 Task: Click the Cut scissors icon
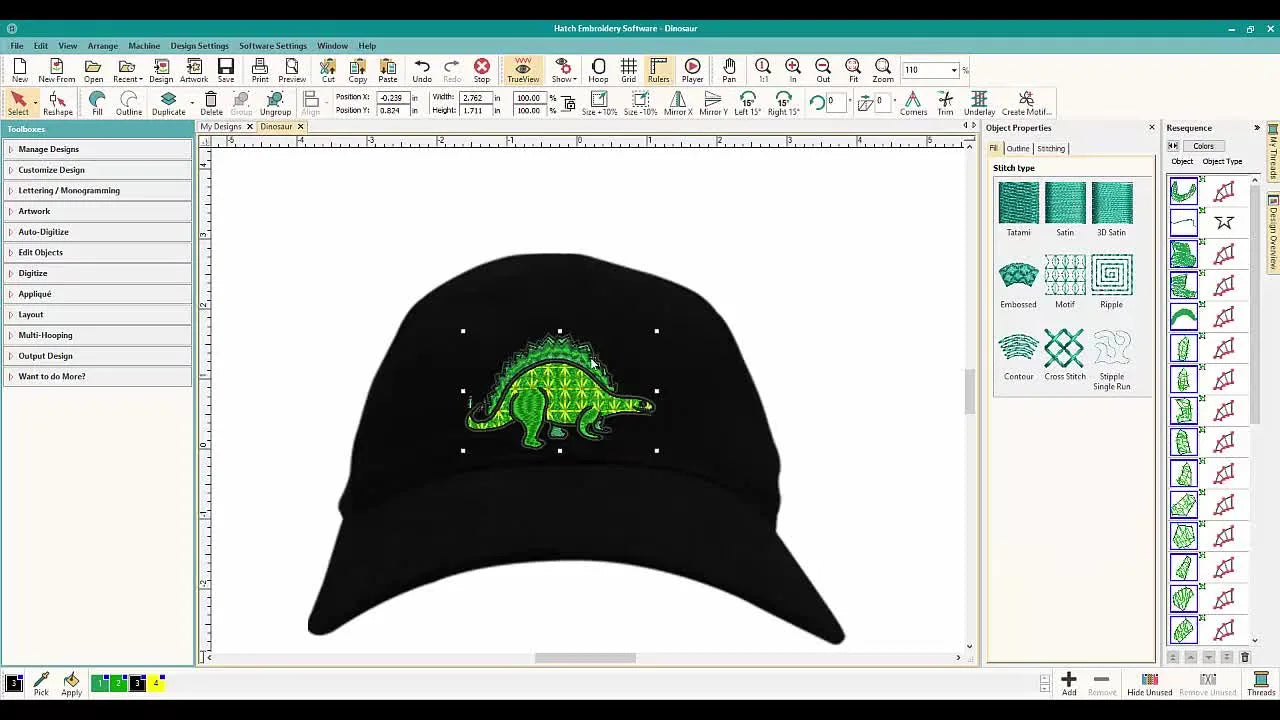pyautogui.click(x=328, y=70)
